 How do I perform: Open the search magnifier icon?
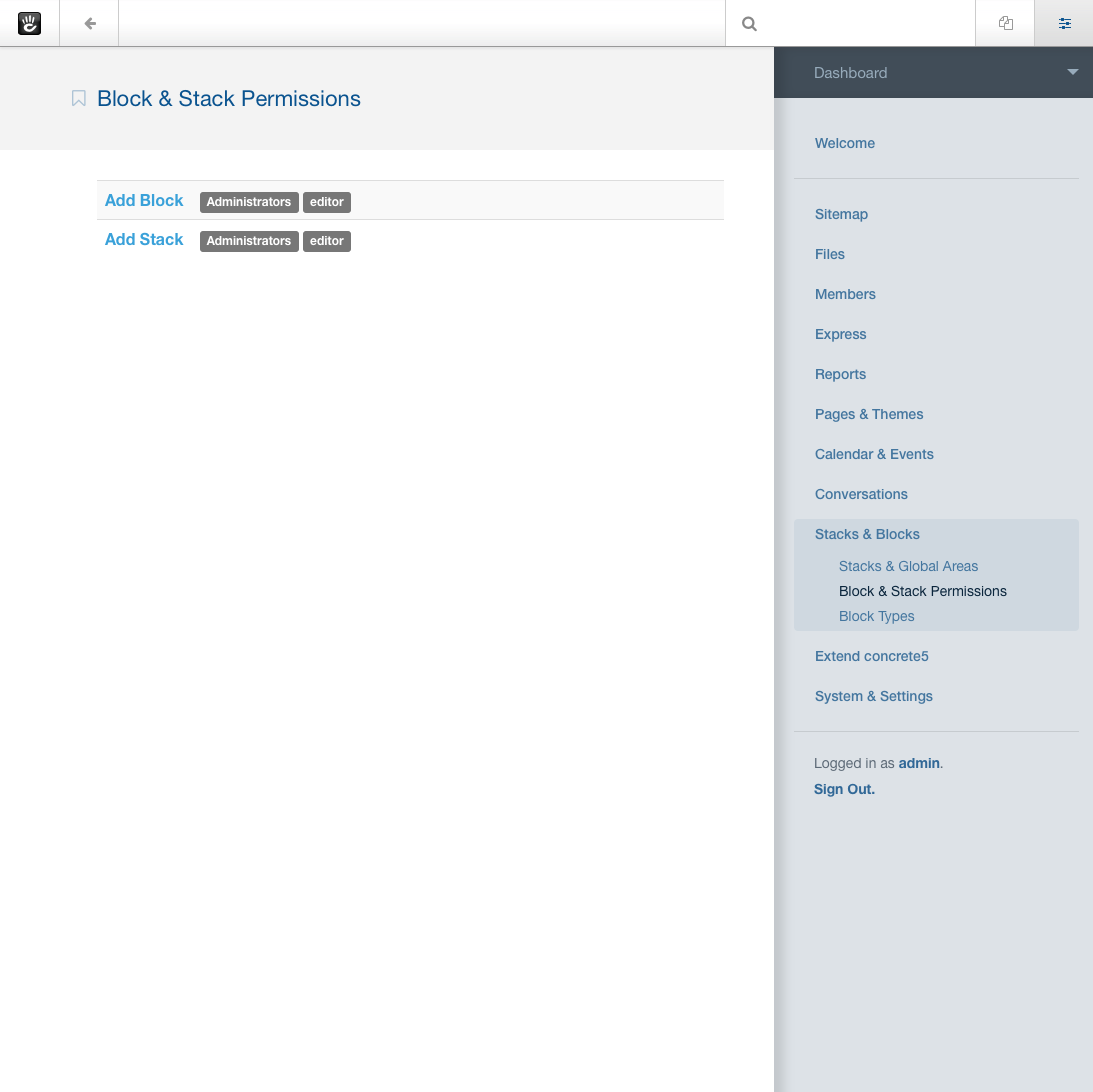[749, 23]
